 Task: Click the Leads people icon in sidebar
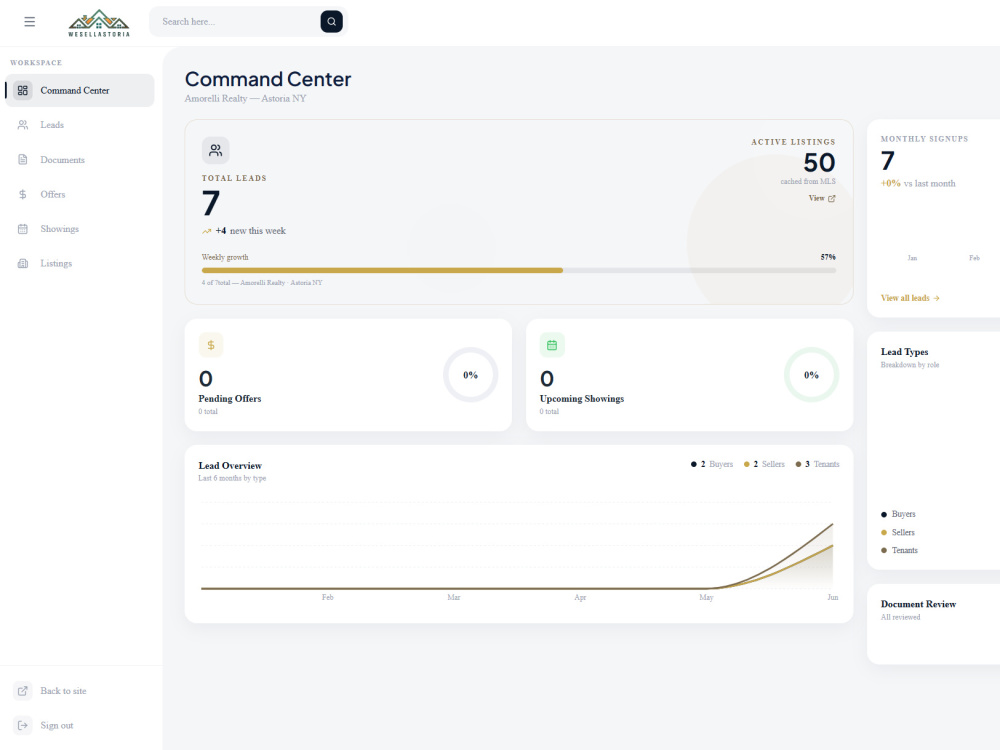point(23,125)
